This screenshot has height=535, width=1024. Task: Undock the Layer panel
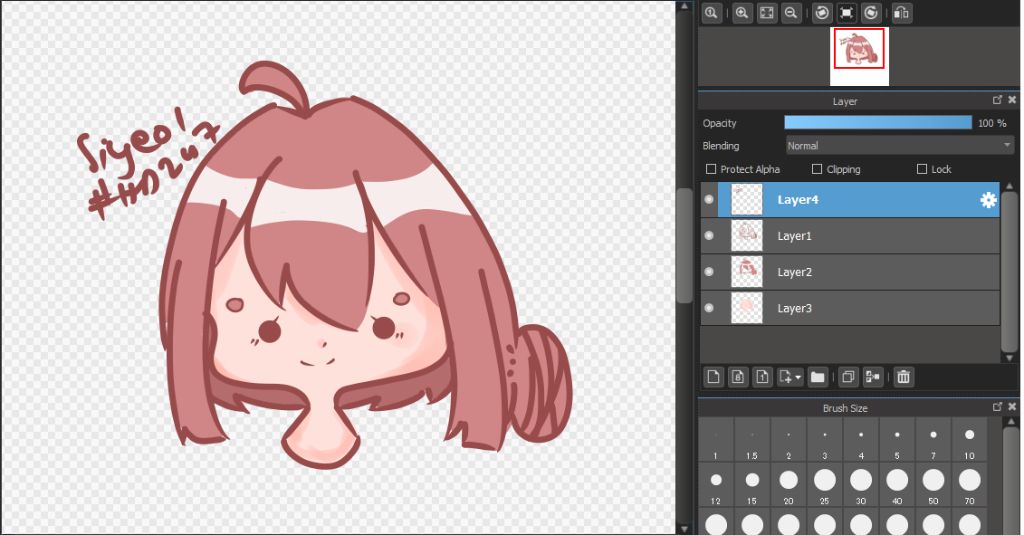click(x=997, y=100)
